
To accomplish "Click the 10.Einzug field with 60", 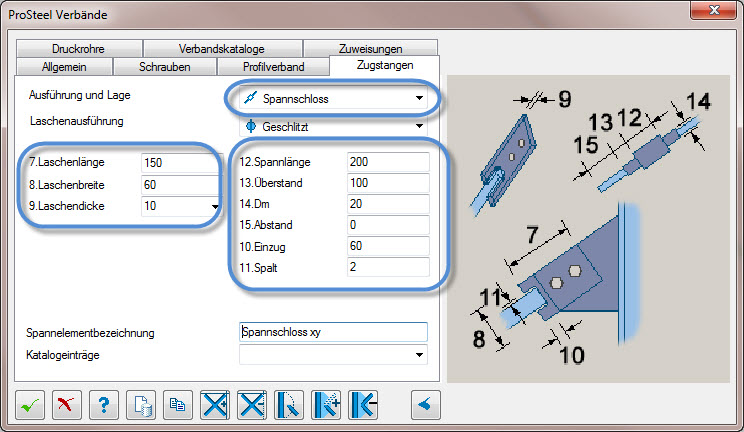I will [x=388, y=245].
